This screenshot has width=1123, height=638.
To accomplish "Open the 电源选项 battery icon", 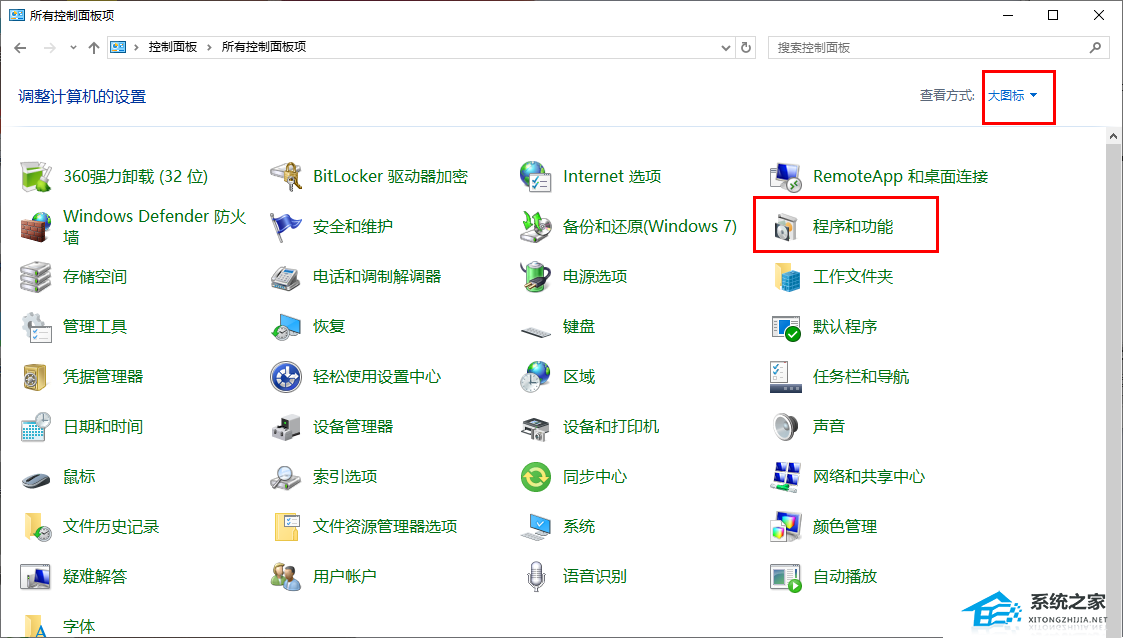I will pos(536,276).
